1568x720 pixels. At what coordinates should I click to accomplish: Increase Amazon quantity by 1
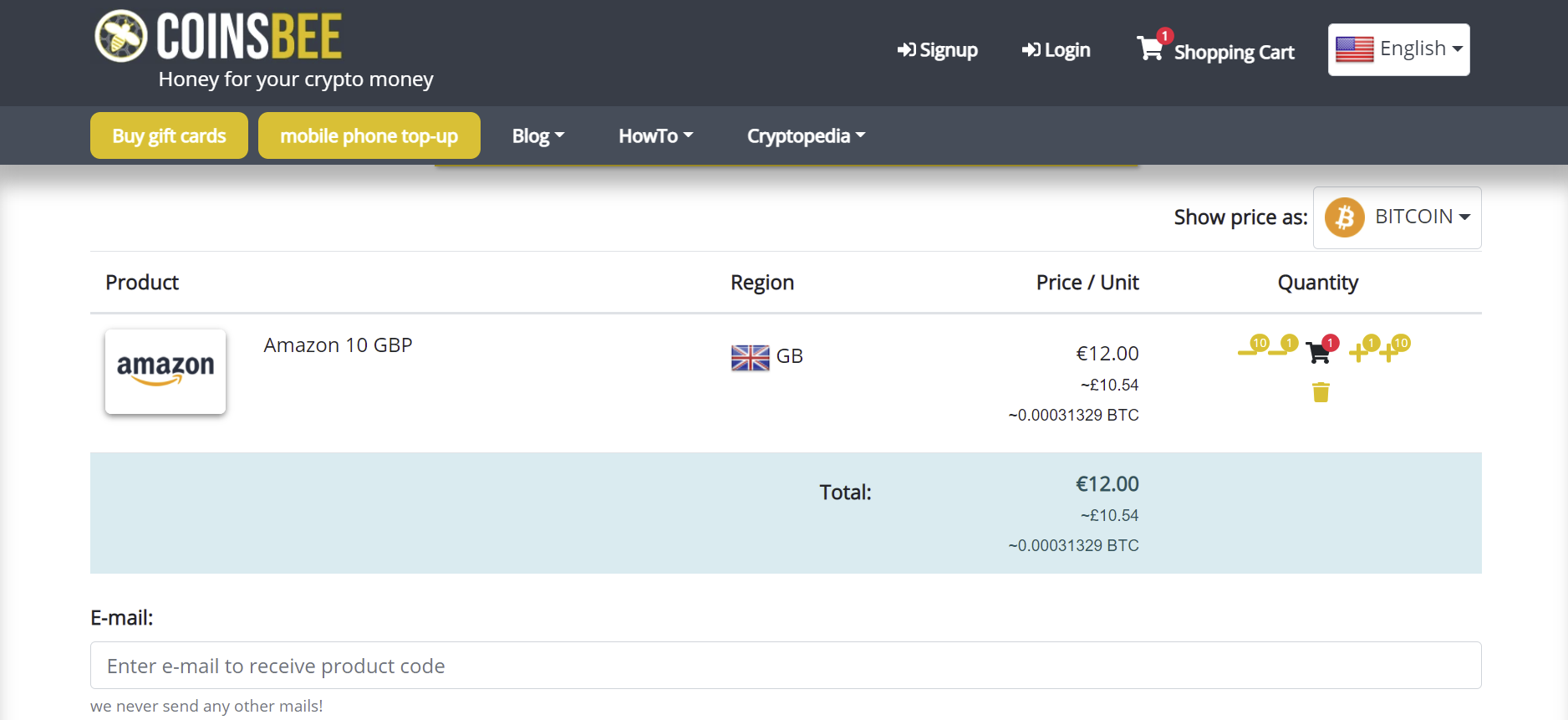[1364, 348]
